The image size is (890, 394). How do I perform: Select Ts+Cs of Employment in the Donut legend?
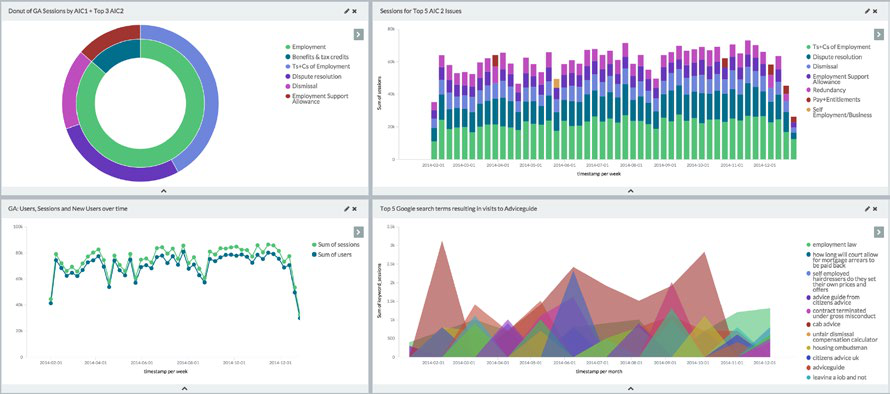318,66
